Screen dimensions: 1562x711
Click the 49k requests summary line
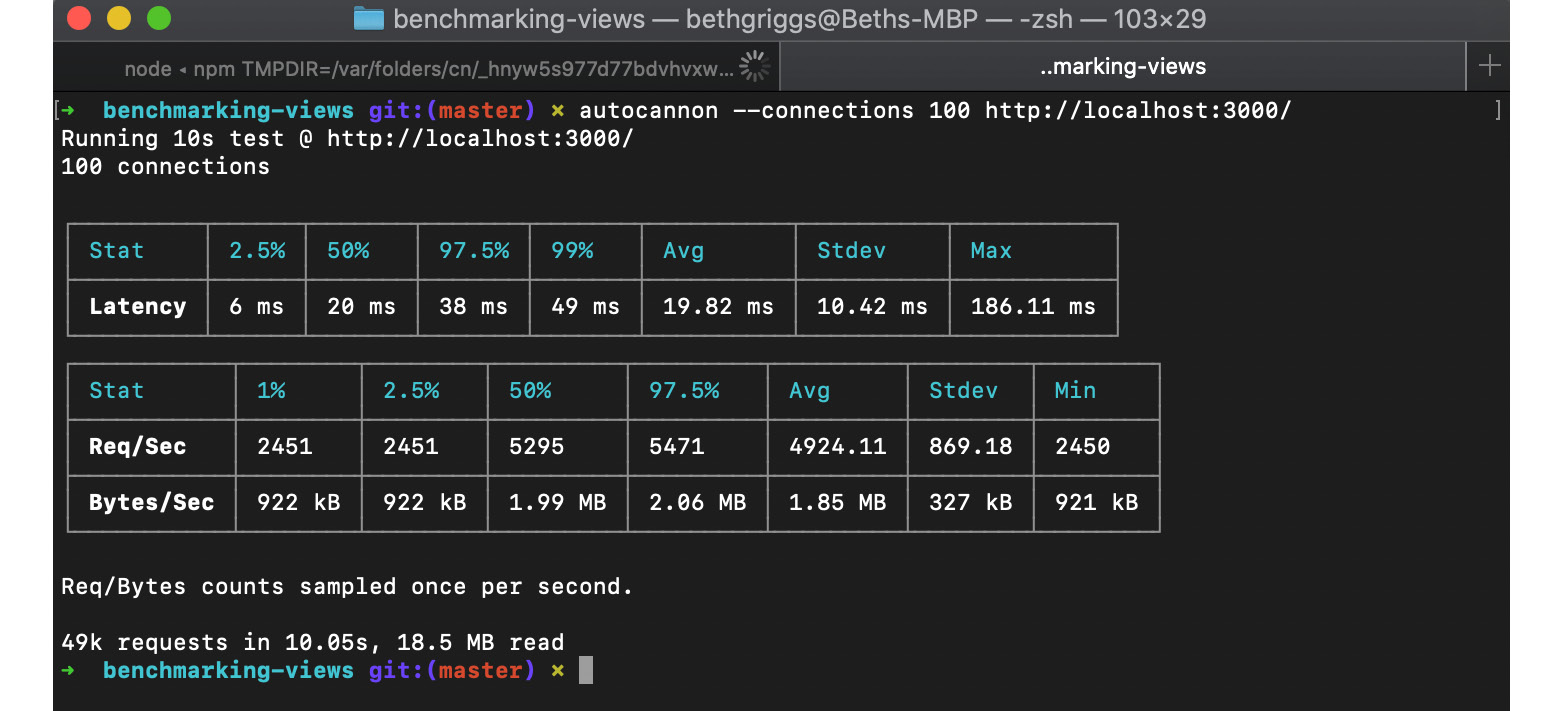pyautogui.click(x=313, y=642)
